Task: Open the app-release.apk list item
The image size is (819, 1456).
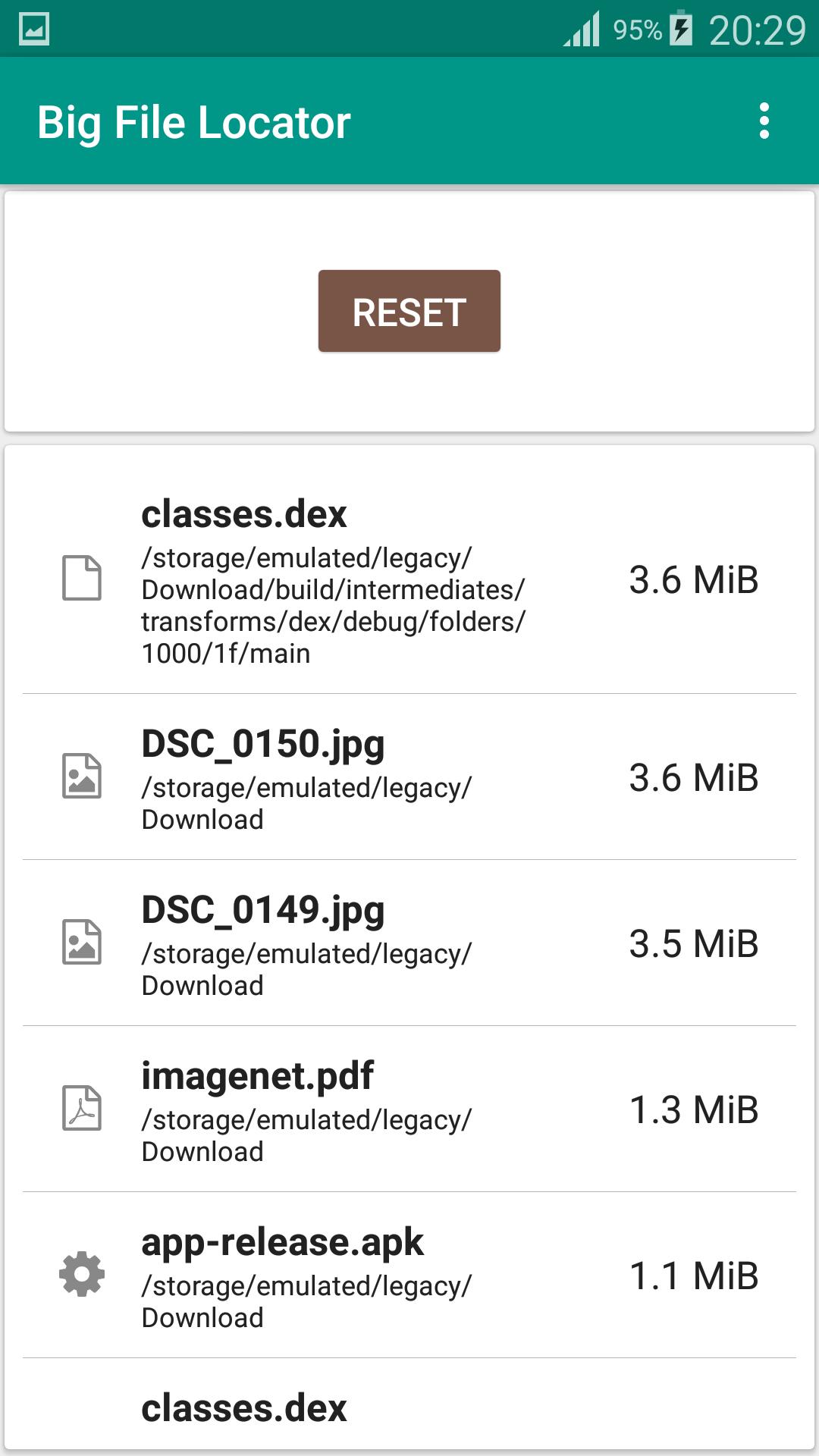Action: click(x=409, y=1275)
